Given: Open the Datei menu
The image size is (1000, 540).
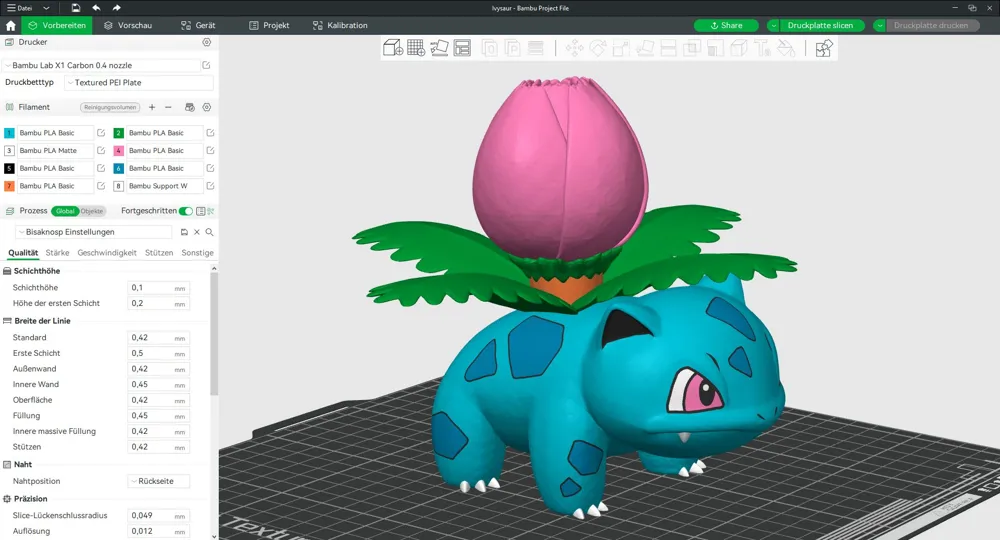Looking at the screenshot, I should click(20, 8).
